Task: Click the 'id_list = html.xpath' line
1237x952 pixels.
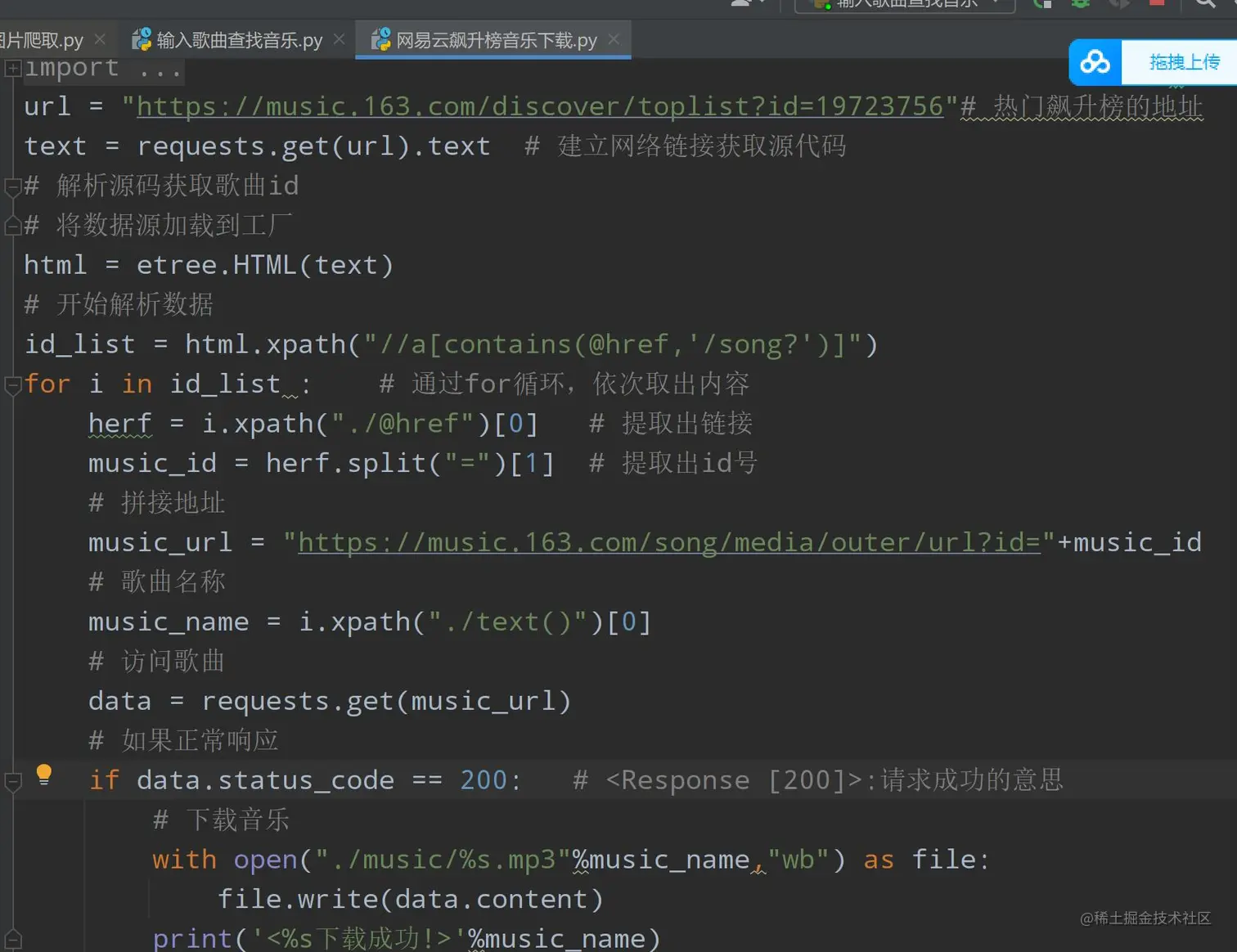Action: 451,344
